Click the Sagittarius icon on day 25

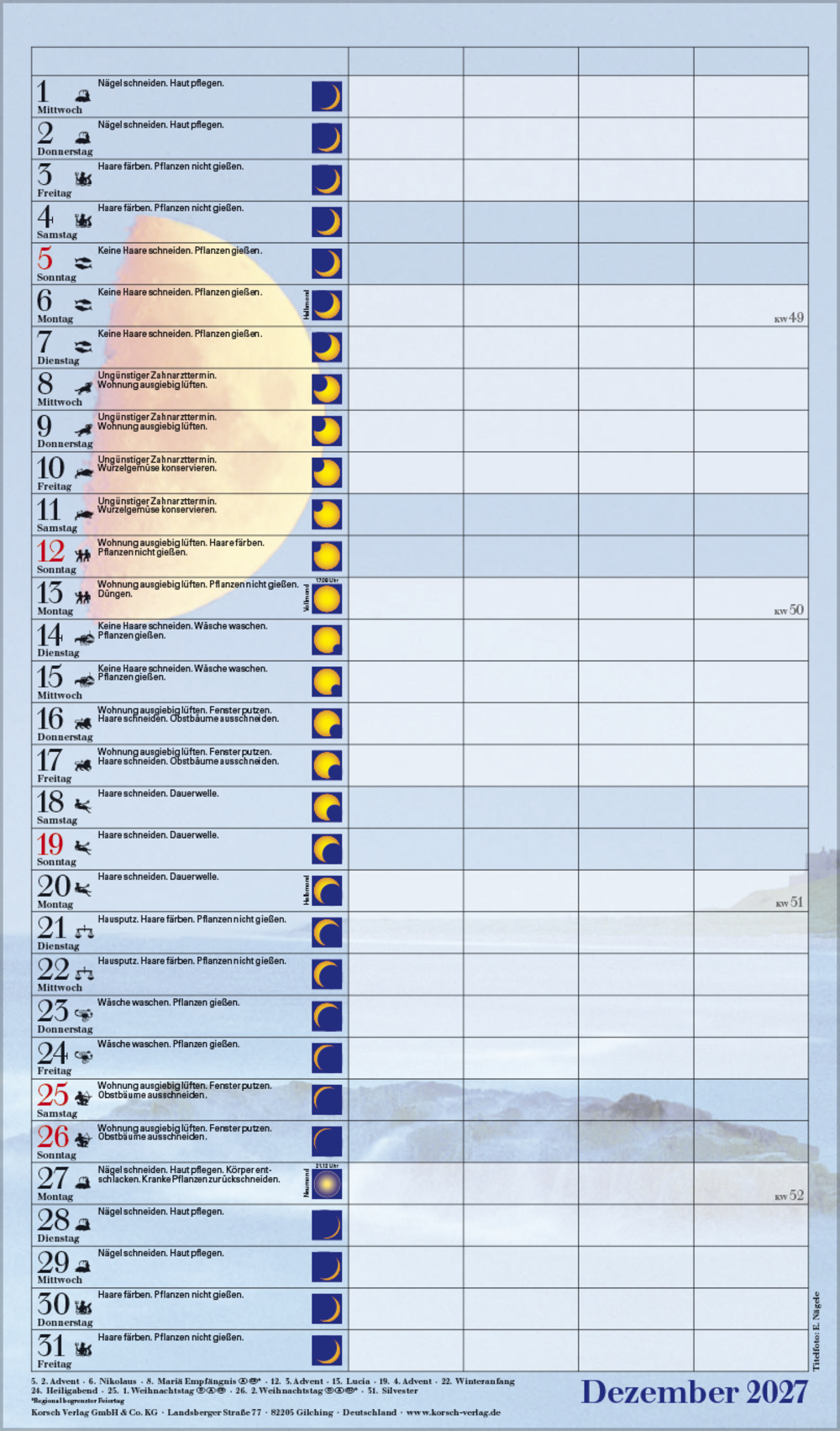[x=82, y=1097]
